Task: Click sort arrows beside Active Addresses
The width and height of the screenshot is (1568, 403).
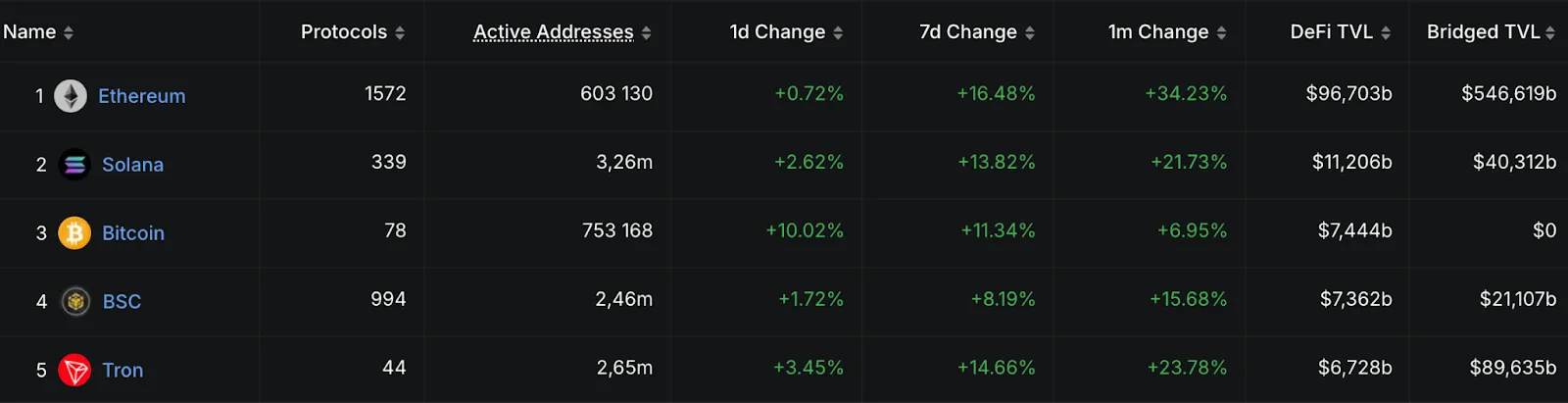Action: tap(646, 33)
